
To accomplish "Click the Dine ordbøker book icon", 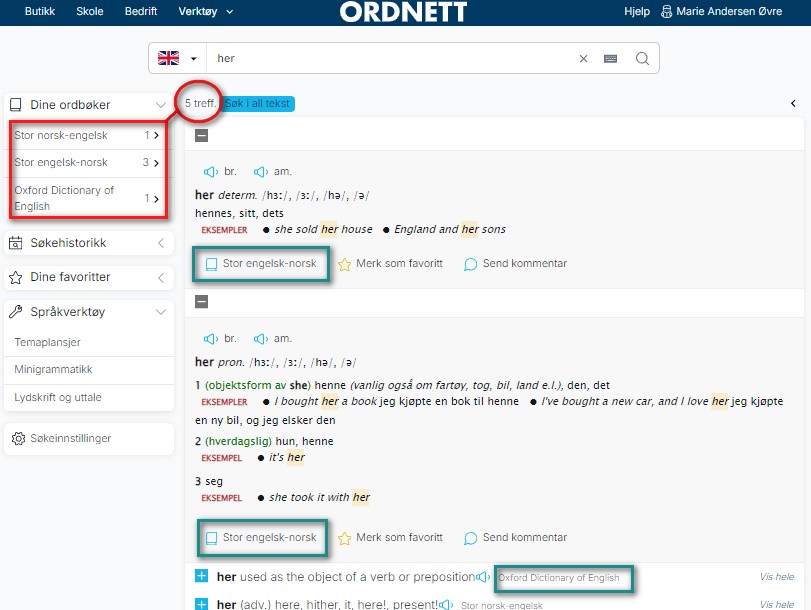I will (x=16, y=105).
